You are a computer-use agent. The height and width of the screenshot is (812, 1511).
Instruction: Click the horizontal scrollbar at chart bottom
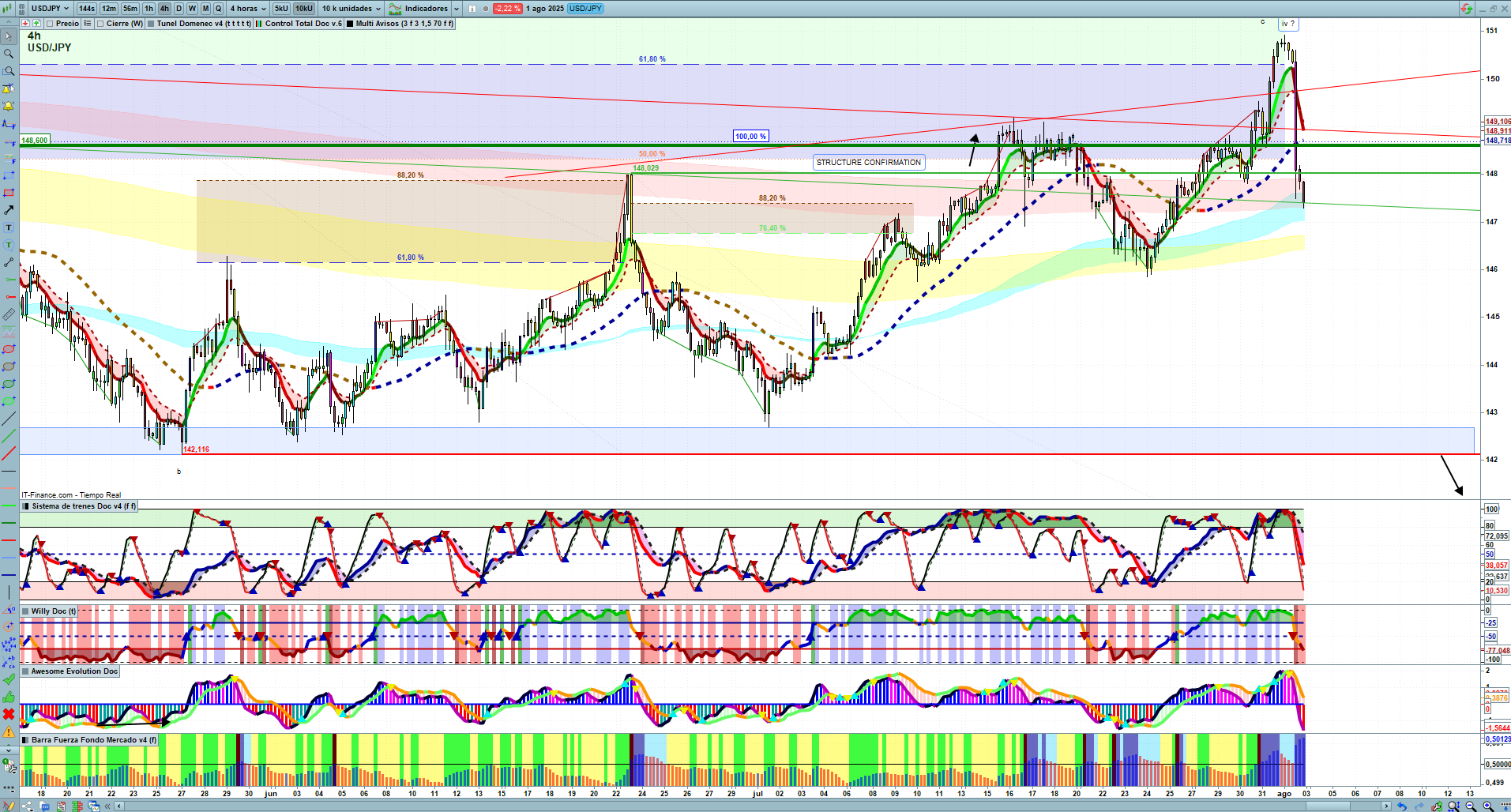[x=750, y=806]
